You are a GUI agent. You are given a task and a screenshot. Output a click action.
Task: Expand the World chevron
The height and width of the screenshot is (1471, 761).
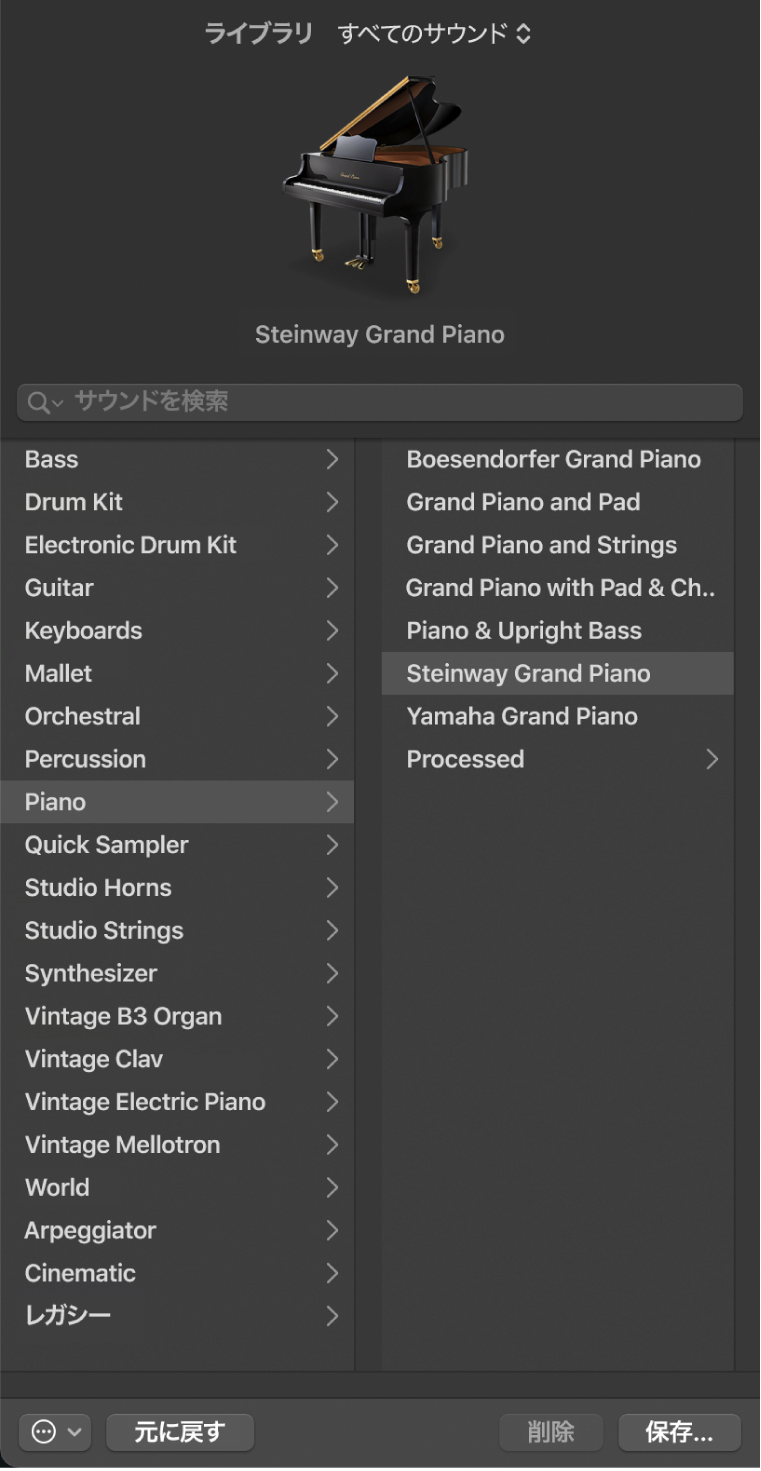(332, 1188)
